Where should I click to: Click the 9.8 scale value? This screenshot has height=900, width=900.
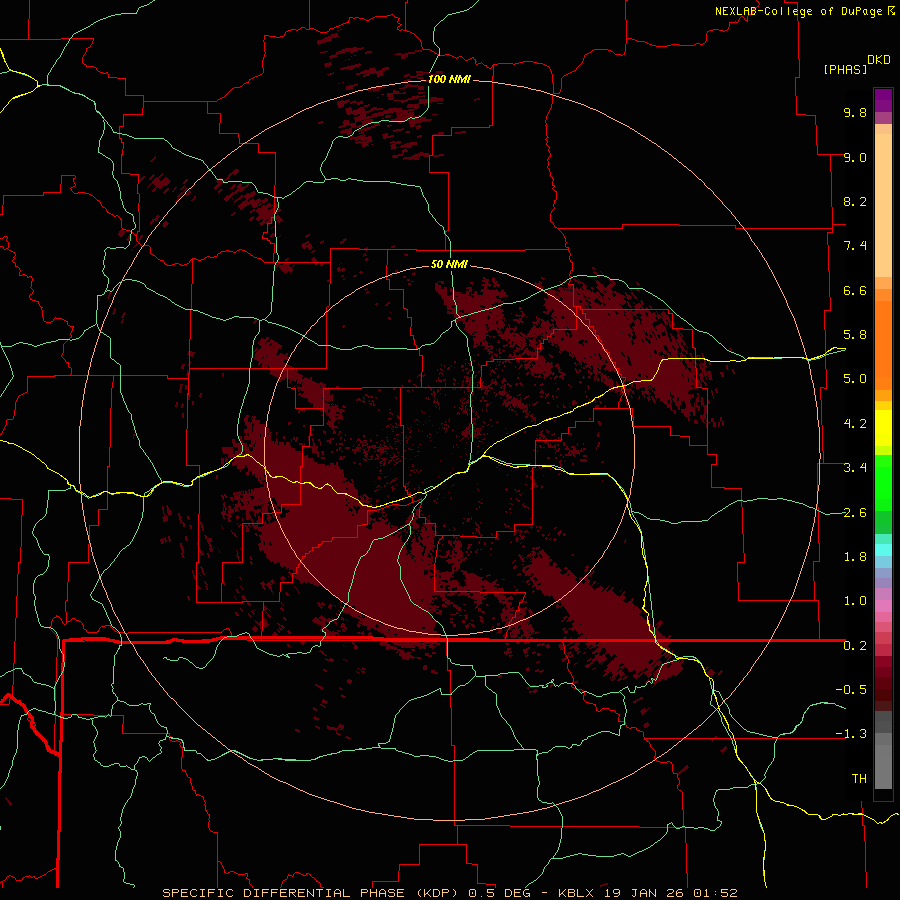855,112
